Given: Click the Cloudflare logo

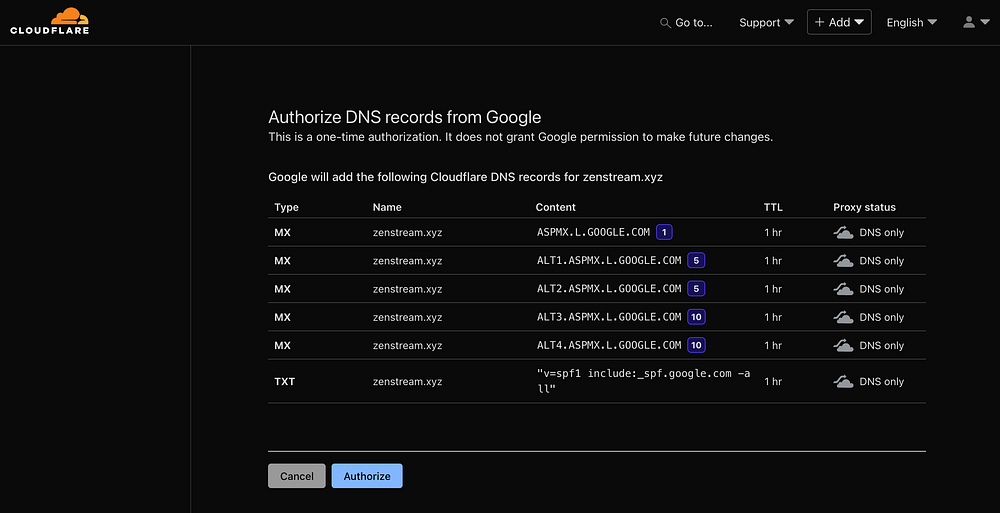Looking at the screenshot, I should 50,21.
